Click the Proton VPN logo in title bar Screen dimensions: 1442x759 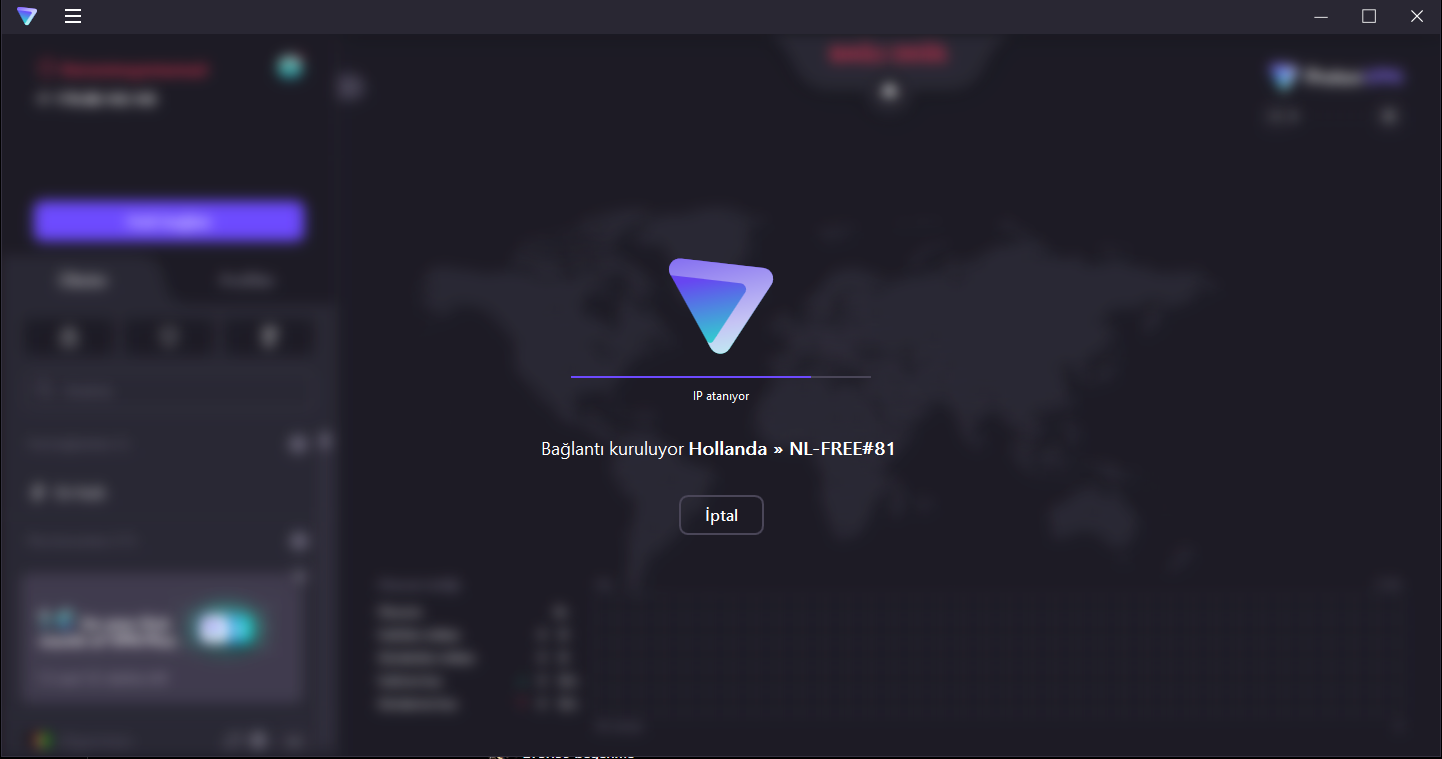pyautogui.click(x=27, y=16)
